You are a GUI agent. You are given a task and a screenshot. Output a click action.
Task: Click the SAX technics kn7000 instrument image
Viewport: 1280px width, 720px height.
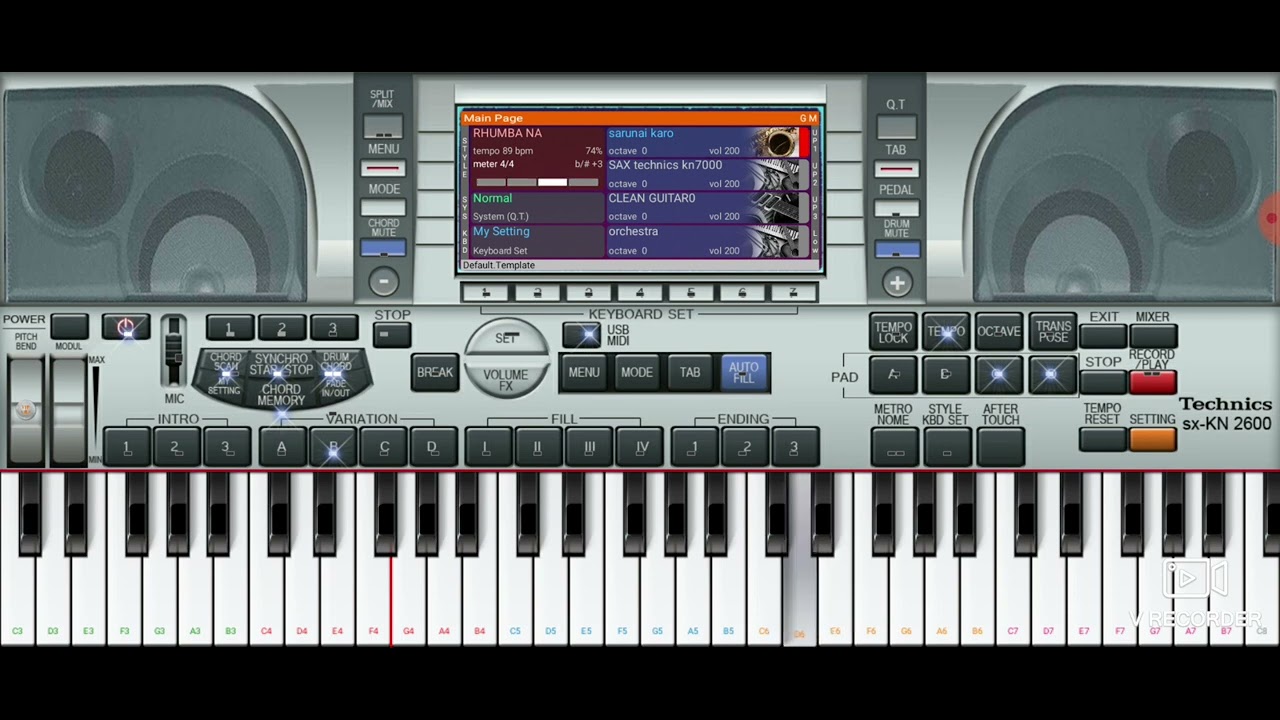click(778, 175)
